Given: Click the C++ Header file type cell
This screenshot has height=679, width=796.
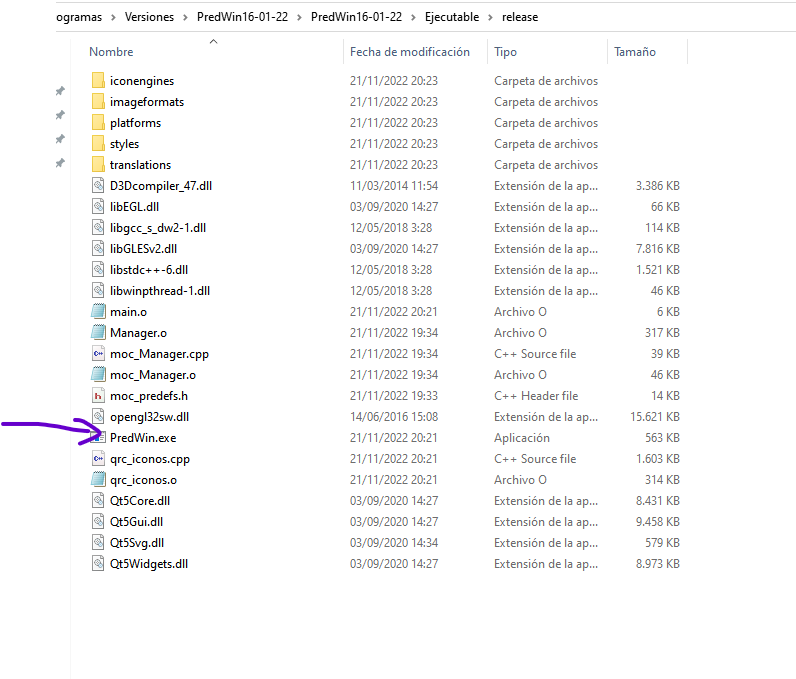Looking at the screenshot, I should (x=536, y=396).
